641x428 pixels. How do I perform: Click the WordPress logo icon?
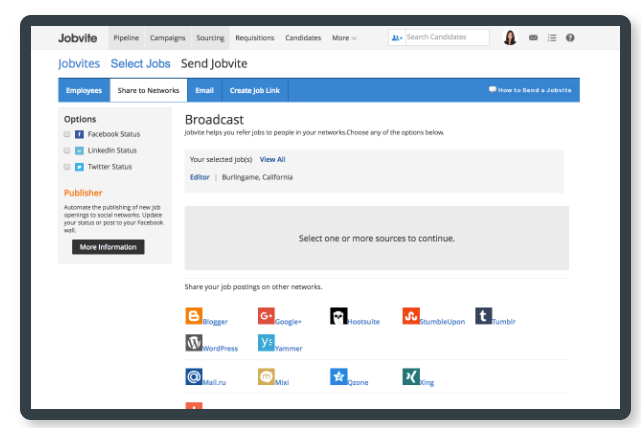pyautogui.click(x=194, y=343)
